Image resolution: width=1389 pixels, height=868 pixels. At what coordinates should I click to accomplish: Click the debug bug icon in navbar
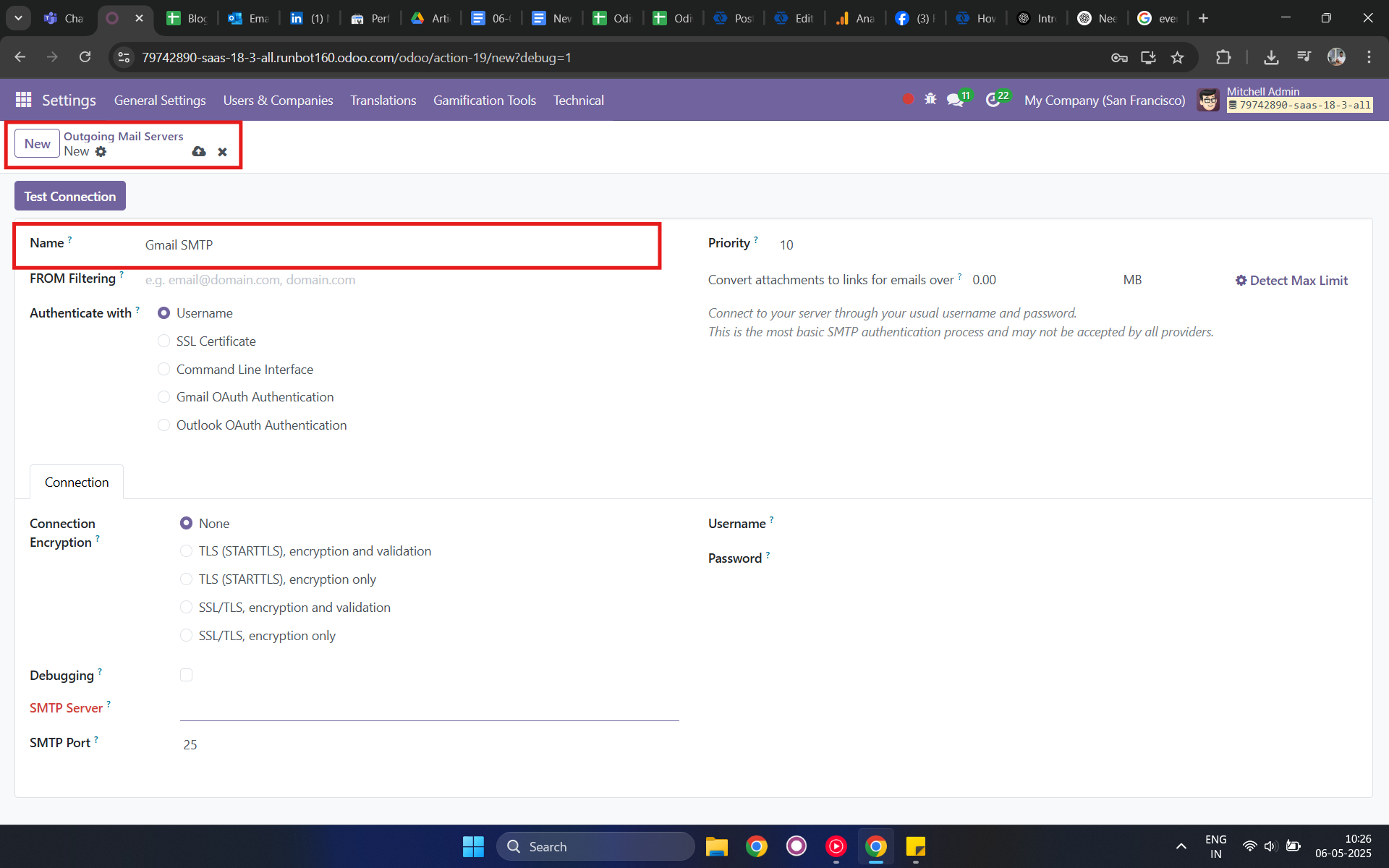[930, 99]
